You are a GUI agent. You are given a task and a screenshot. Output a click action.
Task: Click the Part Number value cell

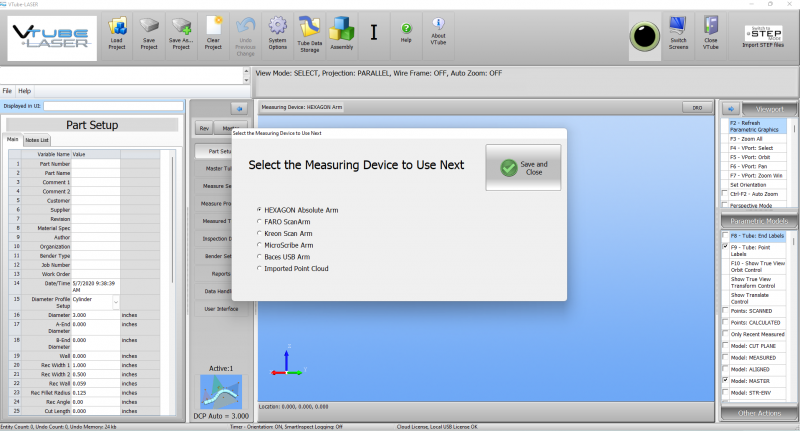point(95,164)
